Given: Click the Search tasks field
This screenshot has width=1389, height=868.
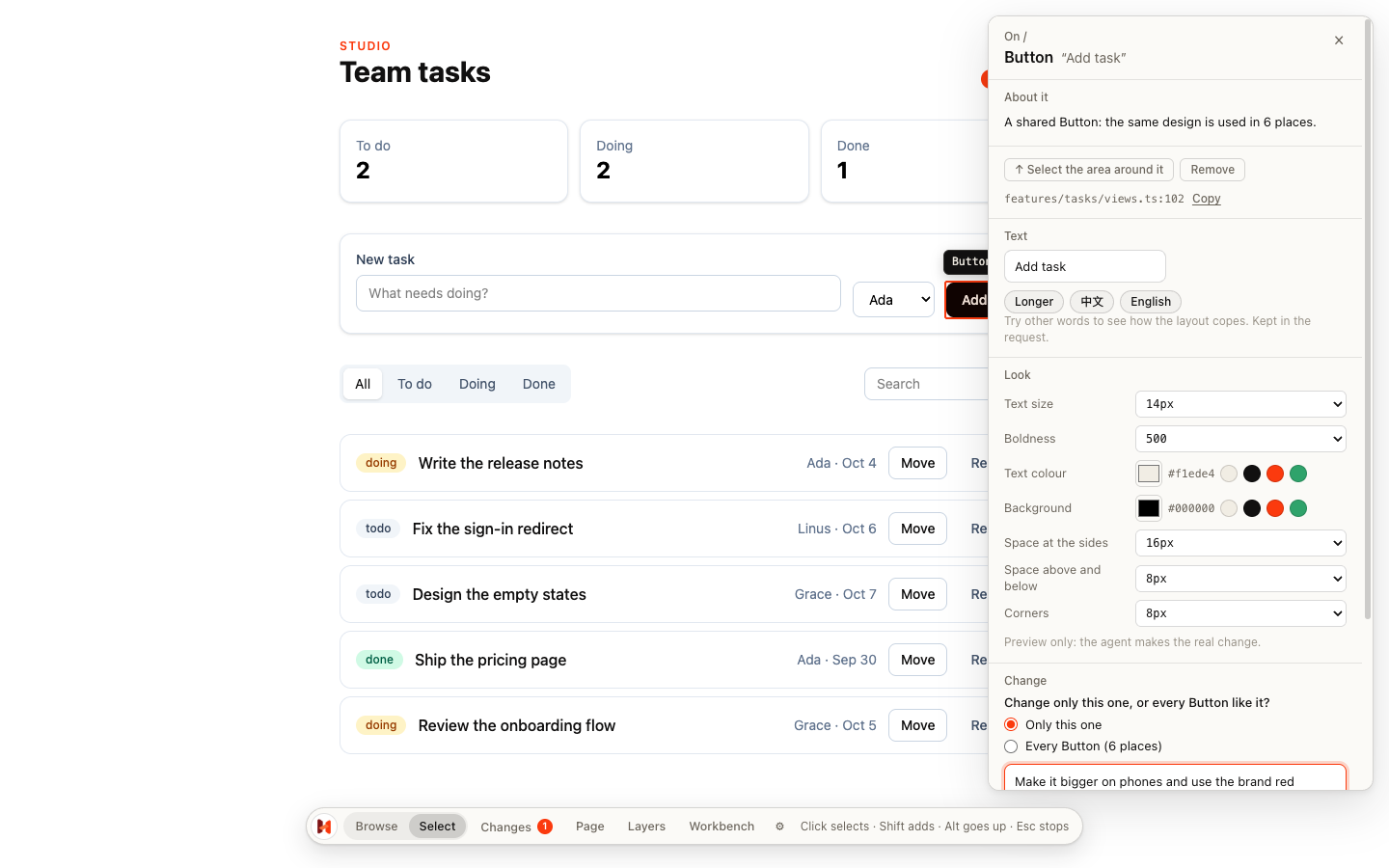Looking at the screenshot, I should coord(926,384).
